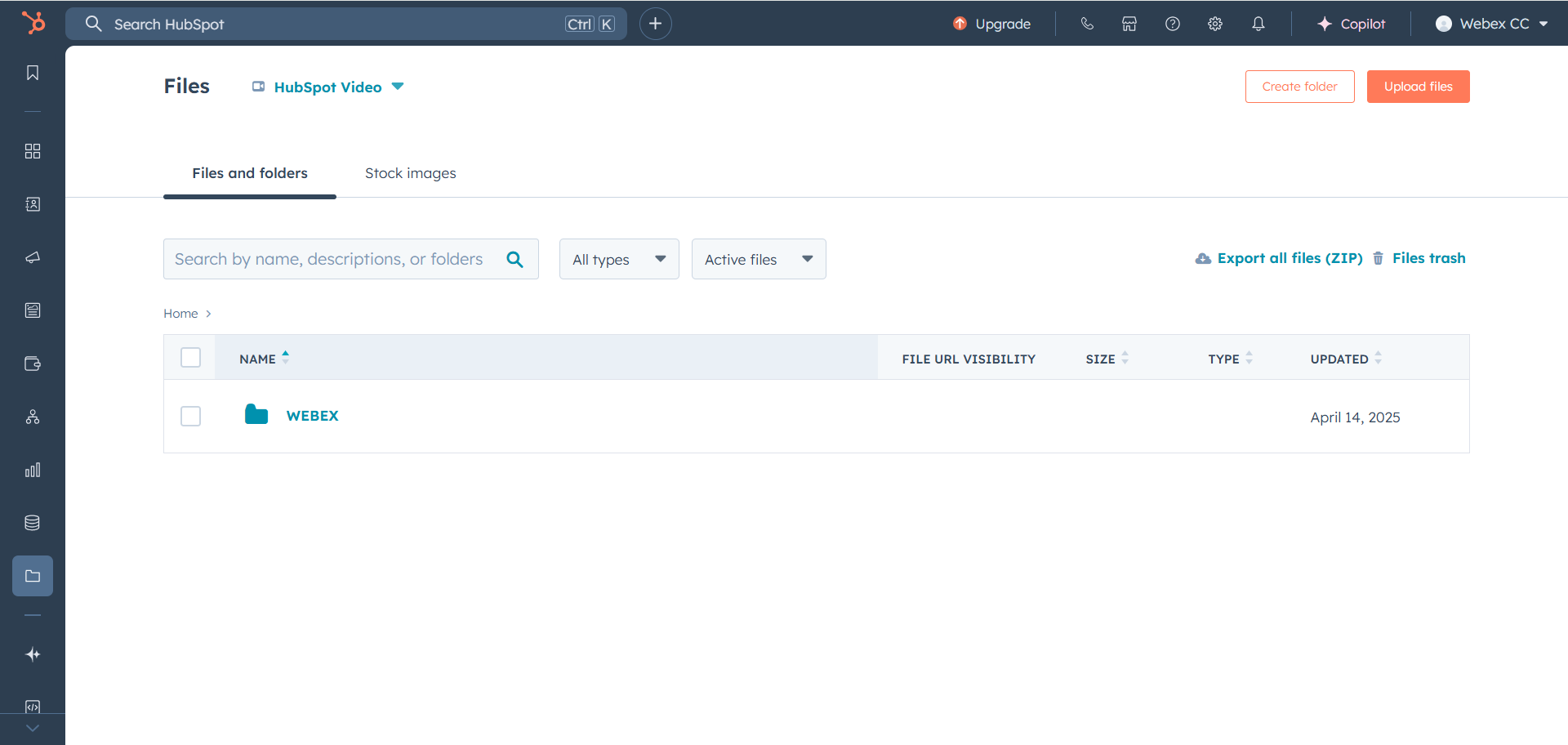Viewport: 1568px width, 745px height.
Task: Select the Files and folders tab
Action: click(250, 173)
